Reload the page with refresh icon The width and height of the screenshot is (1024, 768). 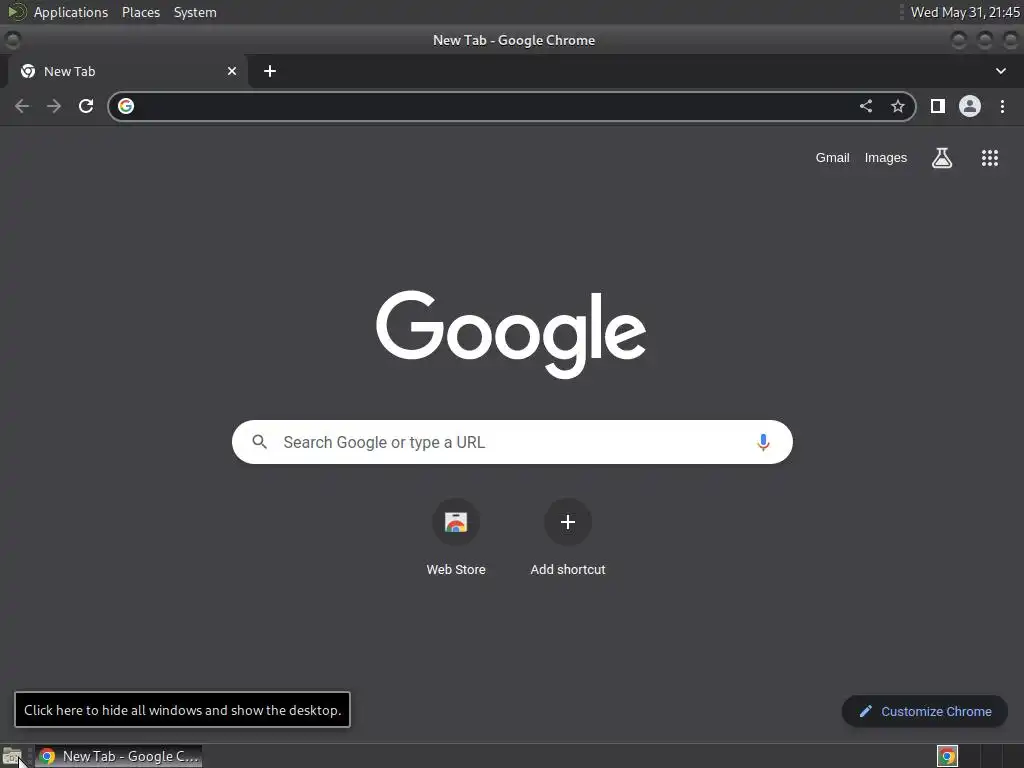click(x=86, y=106)
